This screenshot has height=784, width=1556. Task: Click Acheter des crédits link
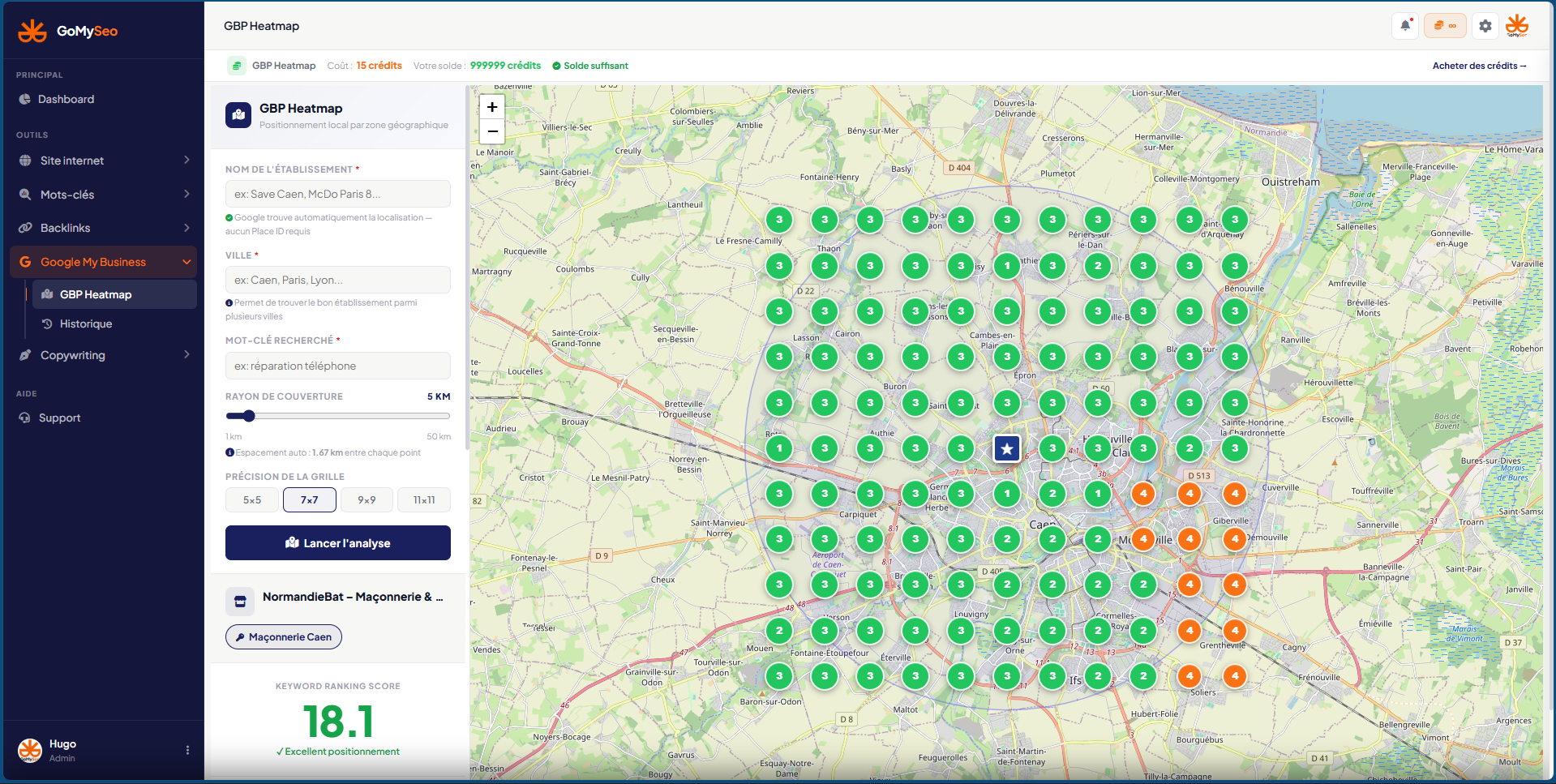point(1479,66)
